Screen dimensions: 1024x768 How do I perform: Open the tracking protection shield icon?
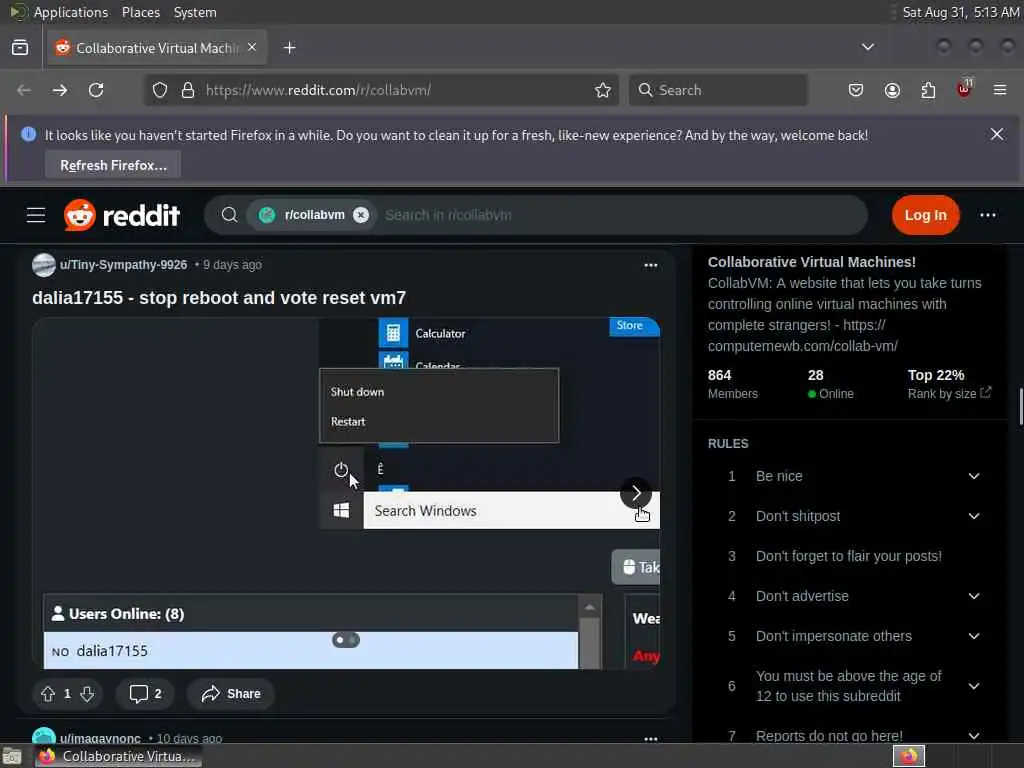click(x=160, y=90)
